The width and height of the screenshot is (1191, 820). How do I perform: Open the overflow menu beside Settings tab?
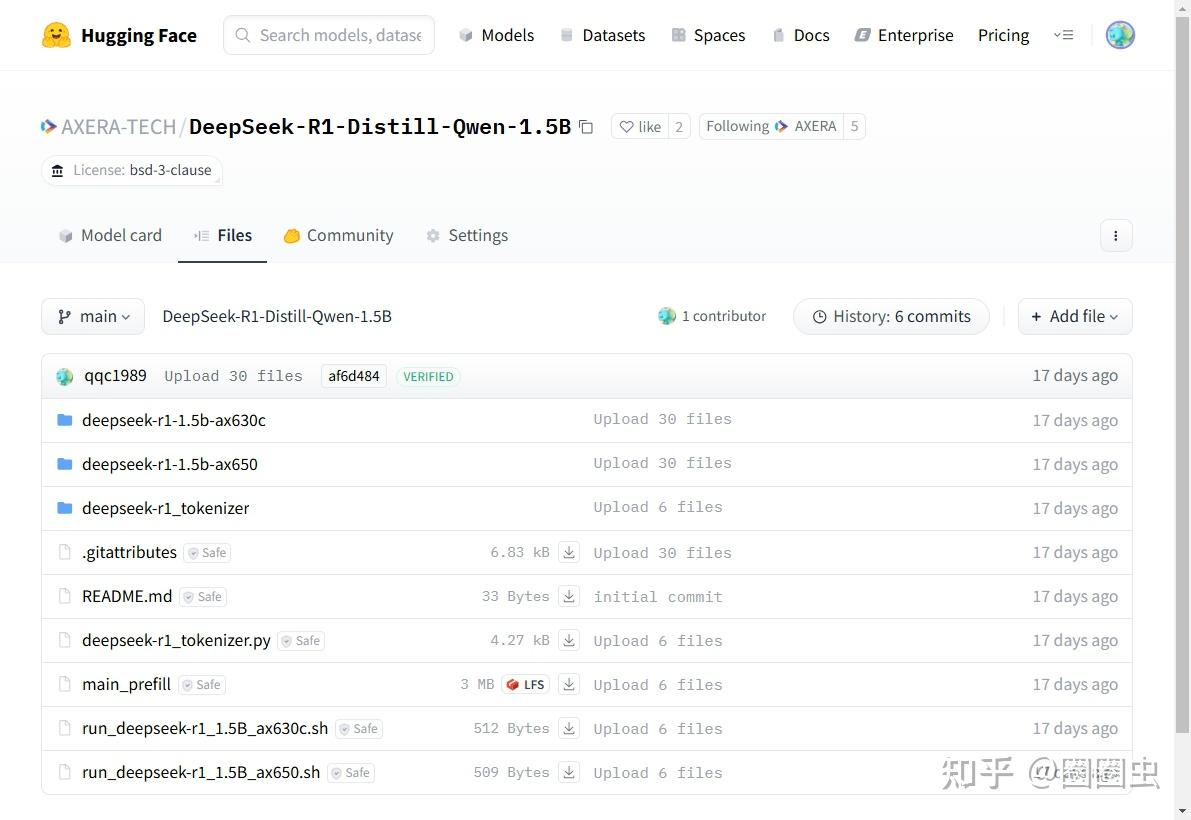1116,235
